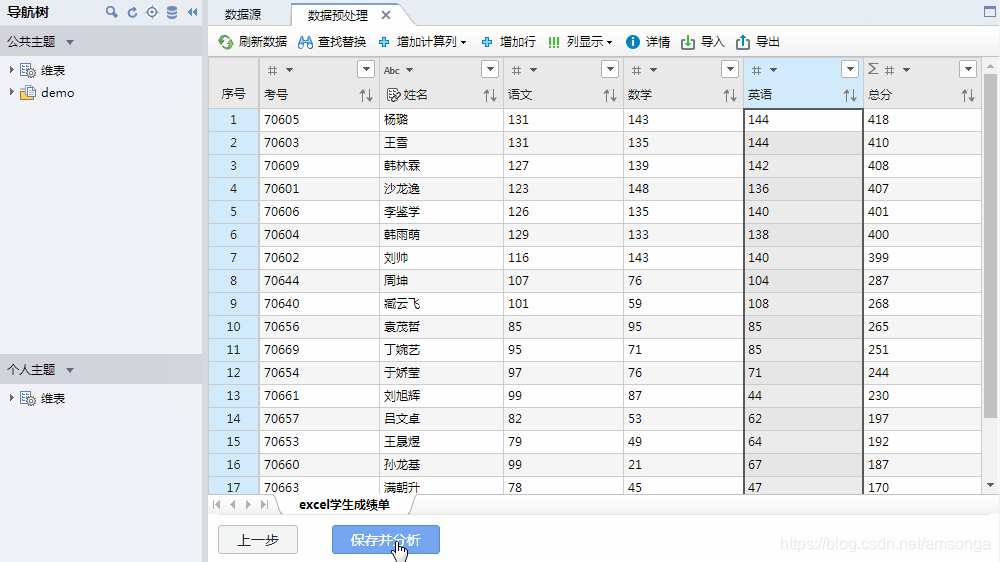The height and width of the screenshot is (562, 1000).
Task: Open filter dropdown for 考号 column
Action: tap(365, 69)
